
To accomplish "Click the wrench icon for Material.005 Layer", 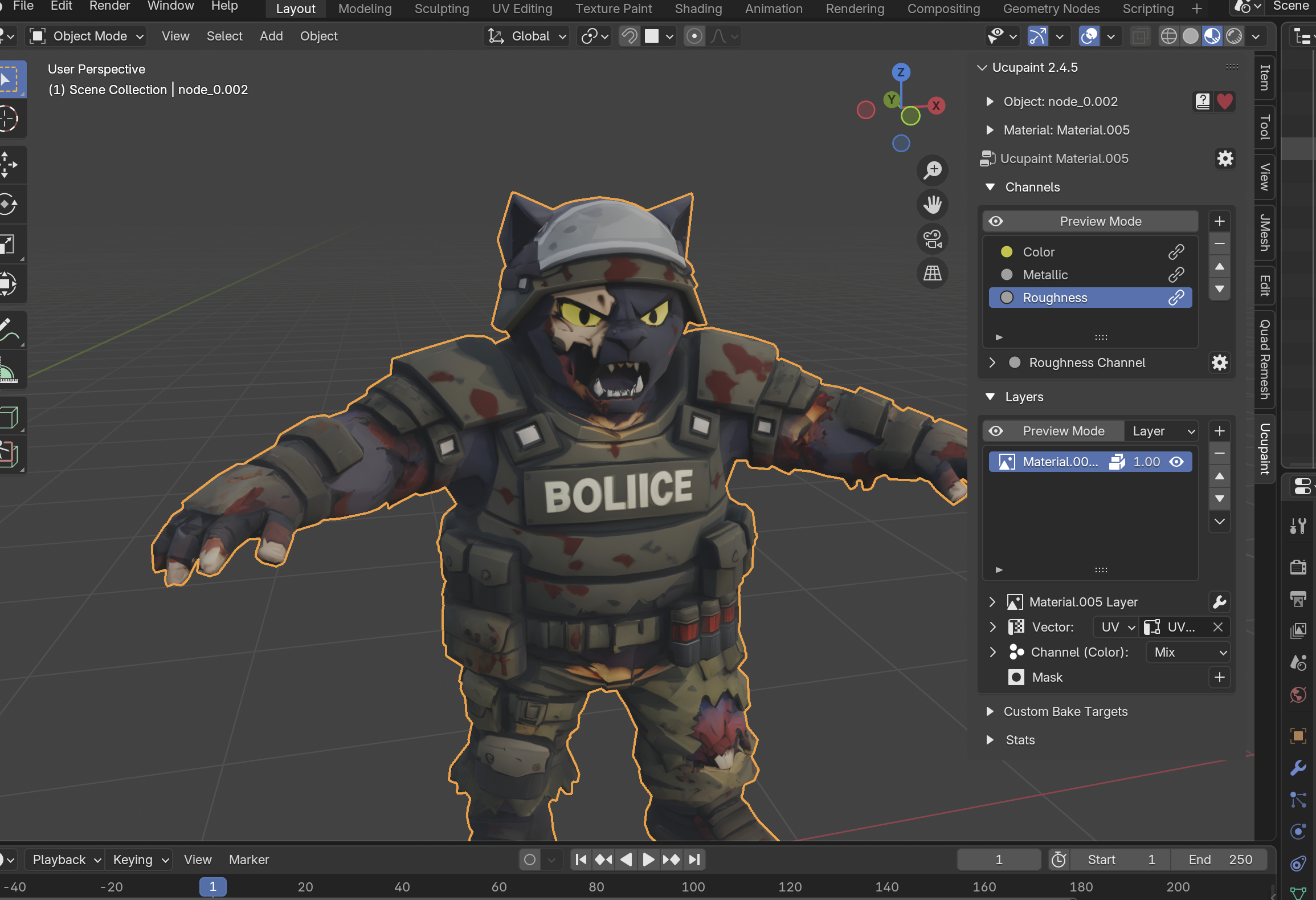I will pyautogui.click(x=1219, y=602).
